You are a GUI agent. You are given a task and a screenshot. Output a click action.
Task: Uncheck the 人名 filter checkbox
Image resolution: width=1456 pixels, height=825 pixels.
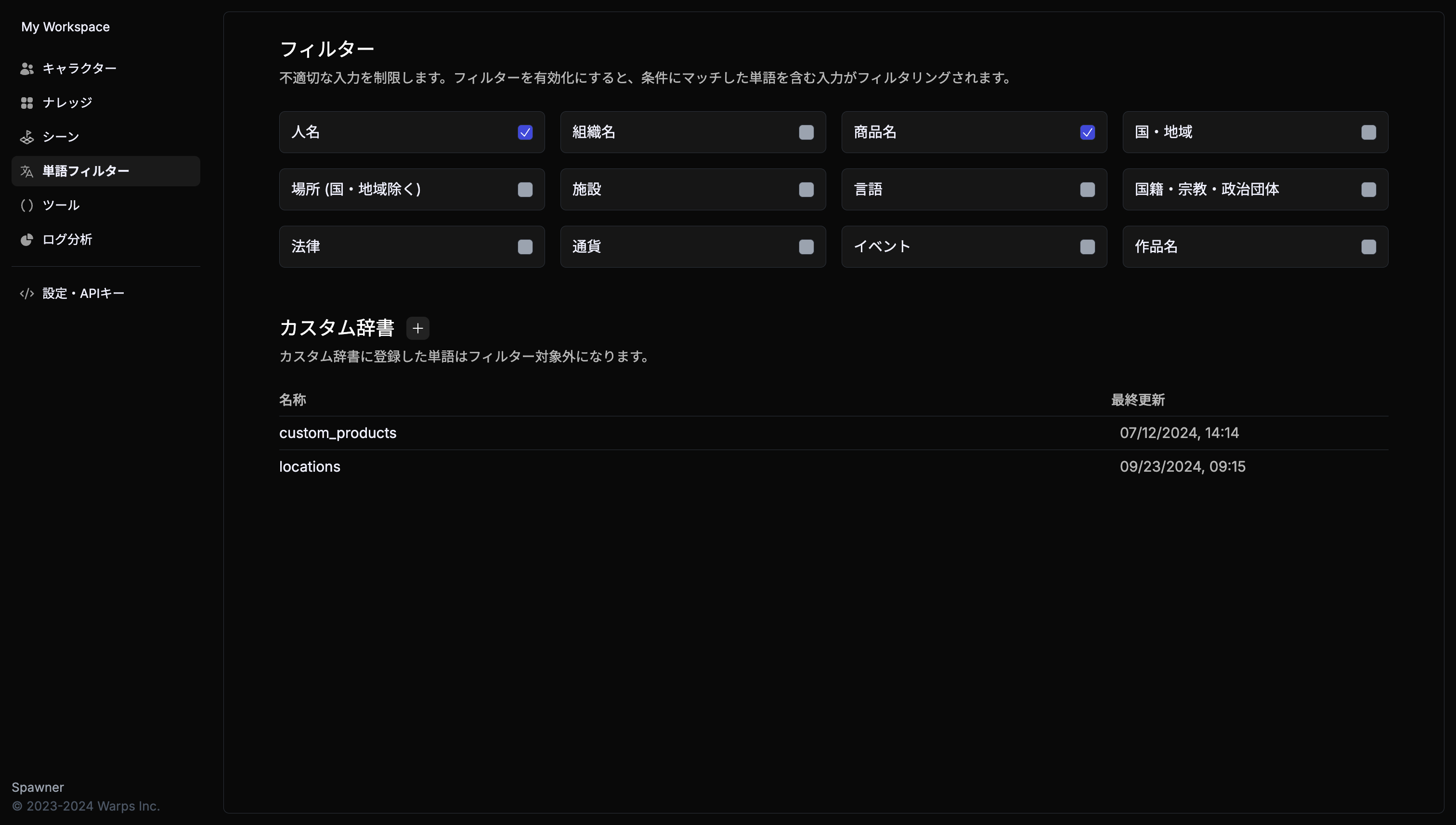pos(525,132)
